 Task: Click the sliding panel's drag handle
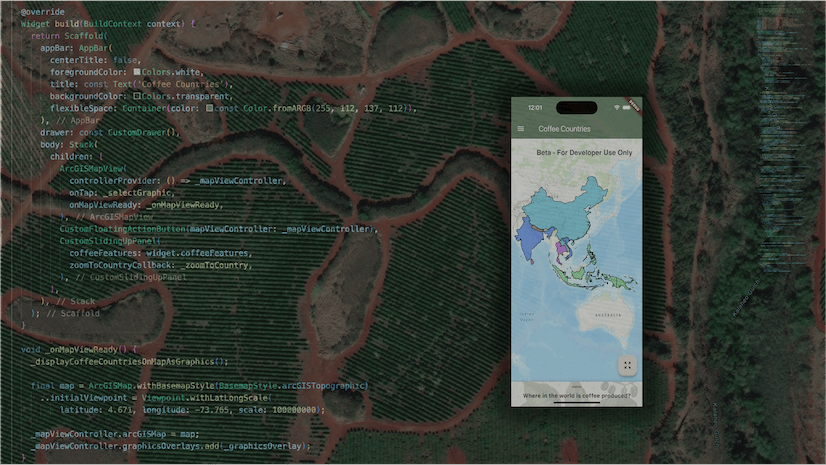577,386
